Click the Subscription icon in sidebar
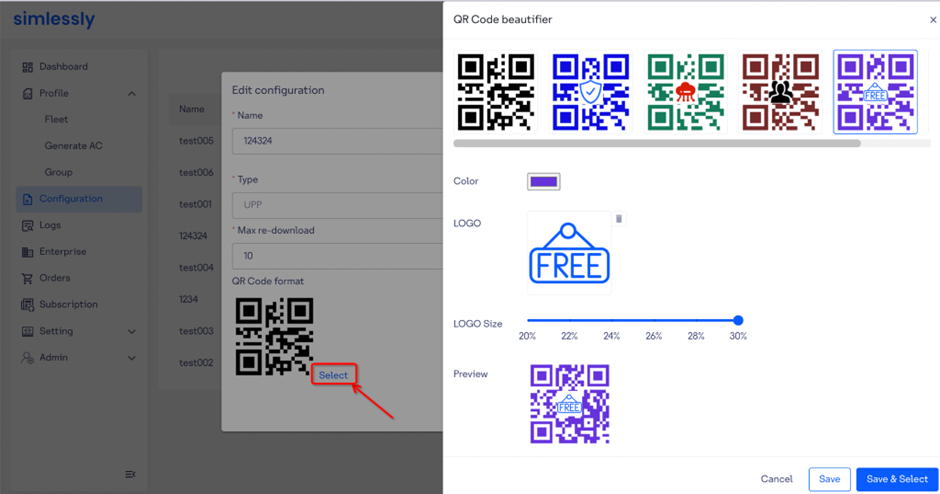 point(28,305)
